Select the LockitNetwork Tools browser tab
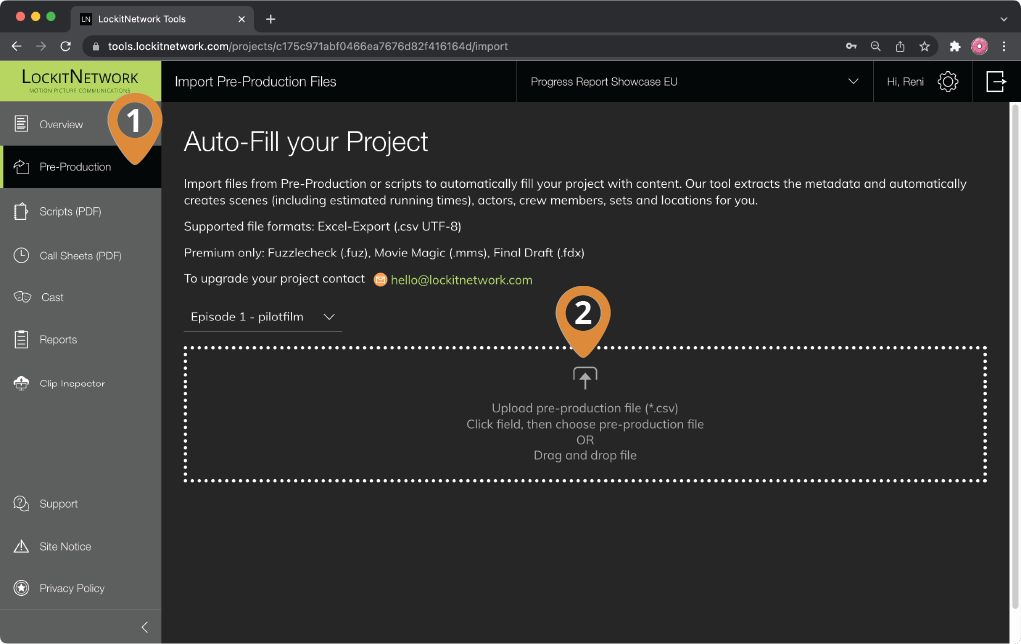Viewport: 1021px width, 644px height. 161,19
